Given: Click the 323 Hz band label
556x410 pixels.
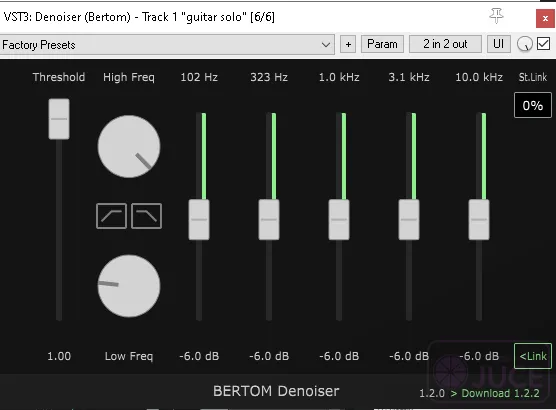Looking at the screenshot, I should pos(269,77).
